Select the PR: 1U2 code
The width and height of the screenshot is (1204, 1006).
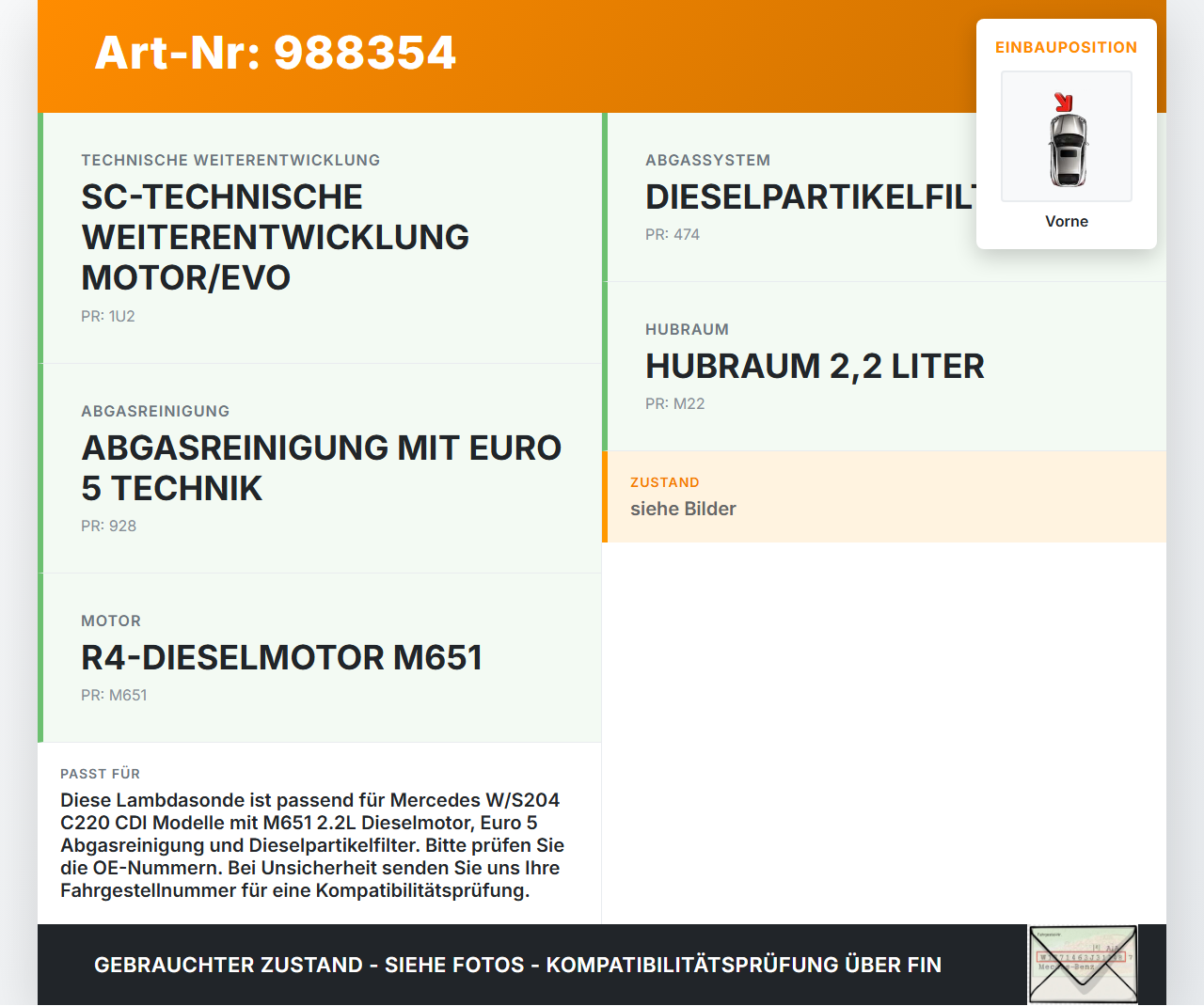(x=108, y=317)
